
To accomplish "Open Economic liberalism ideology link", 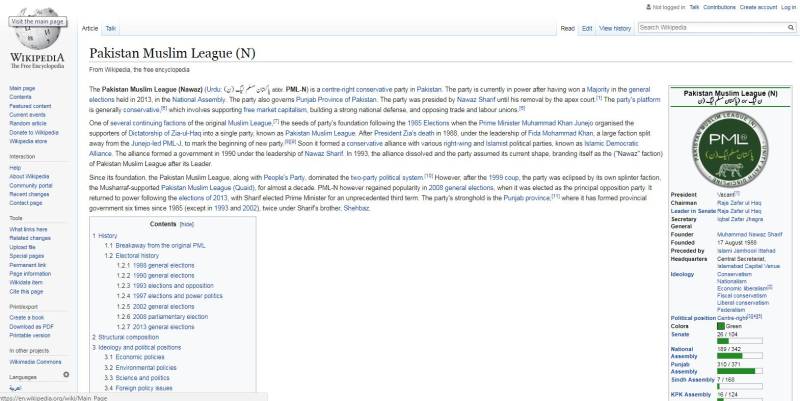I will tap(742, 289).
